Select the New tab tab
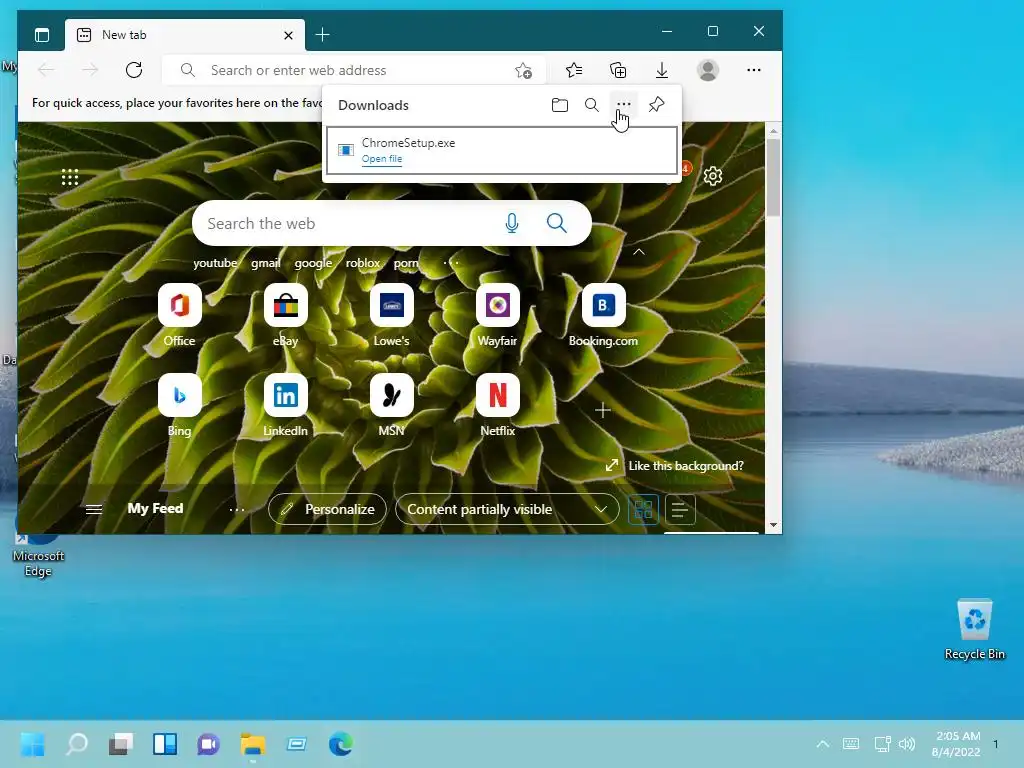The width and height of the screenshot is (1024, 768). (x=184, y=35)
